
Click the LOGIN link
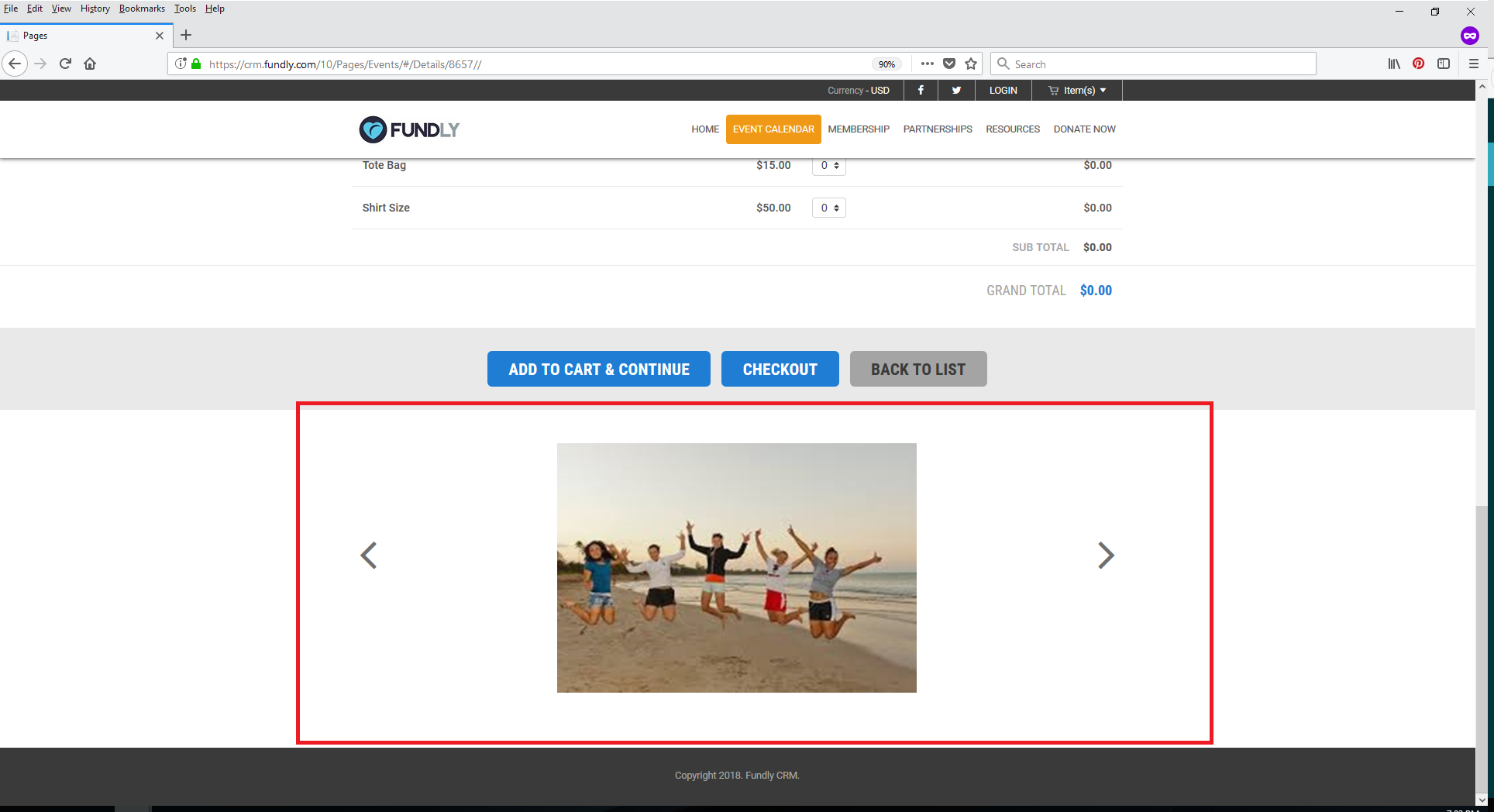pyautogui.click(x=1003, y=90)
